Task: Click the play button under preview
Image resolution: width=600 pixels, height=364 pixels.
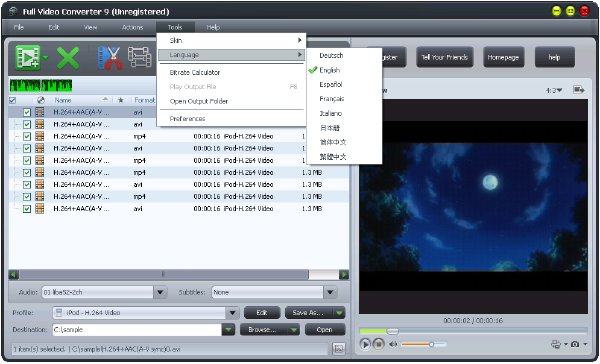Action: click(365, 344)
